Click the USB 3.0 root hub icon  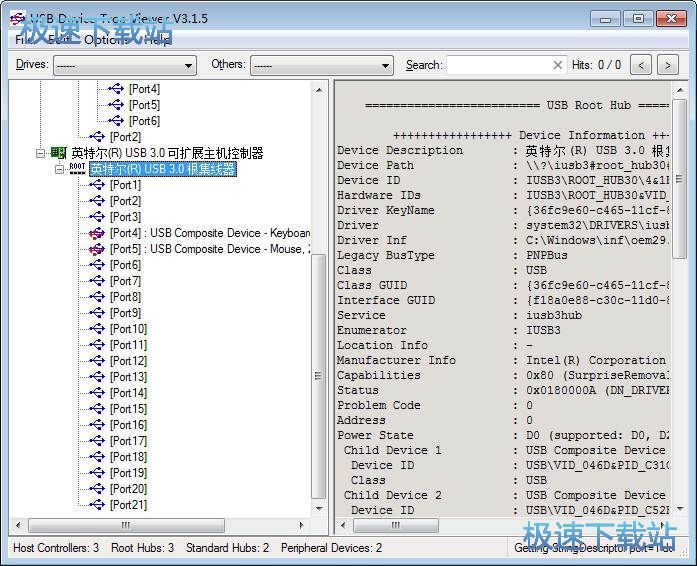(77, 169)
